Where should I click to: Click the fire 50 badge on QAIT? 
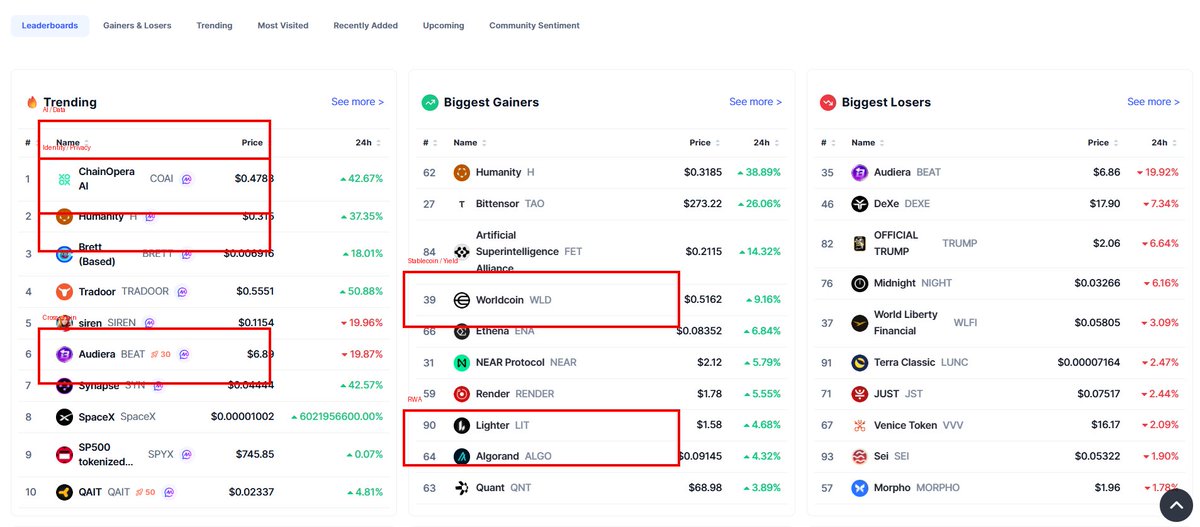pyautogui.click(x=147, y=492)
